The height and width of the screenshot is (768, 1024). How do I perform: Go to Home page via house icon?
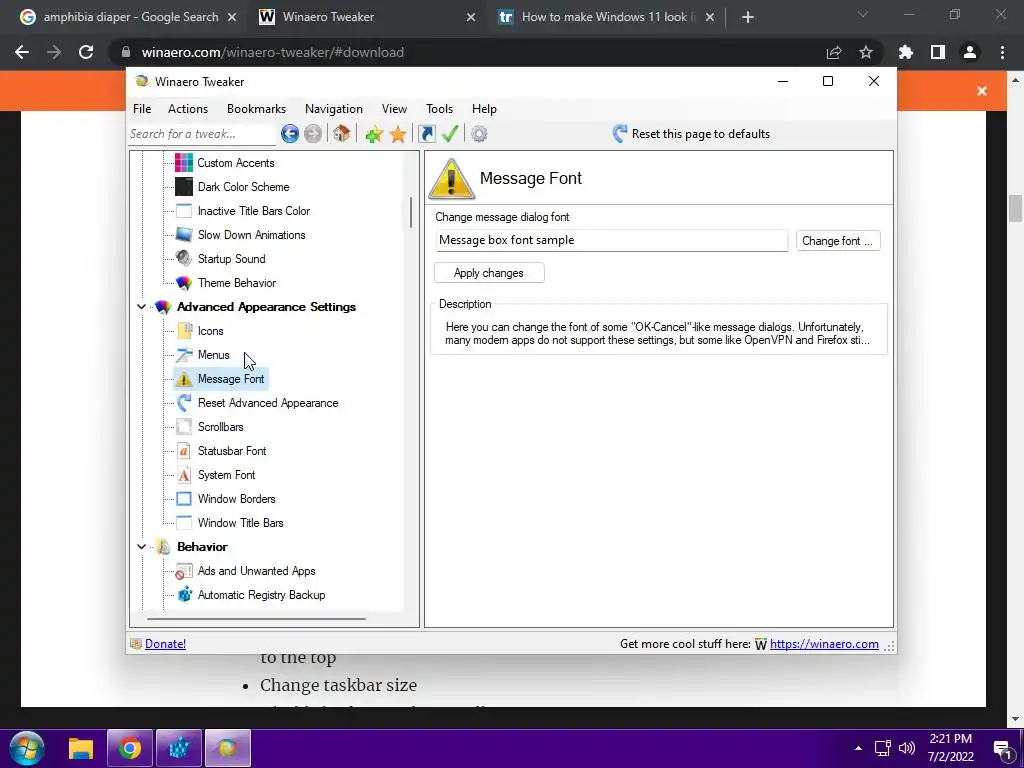(x=341, y=134)
